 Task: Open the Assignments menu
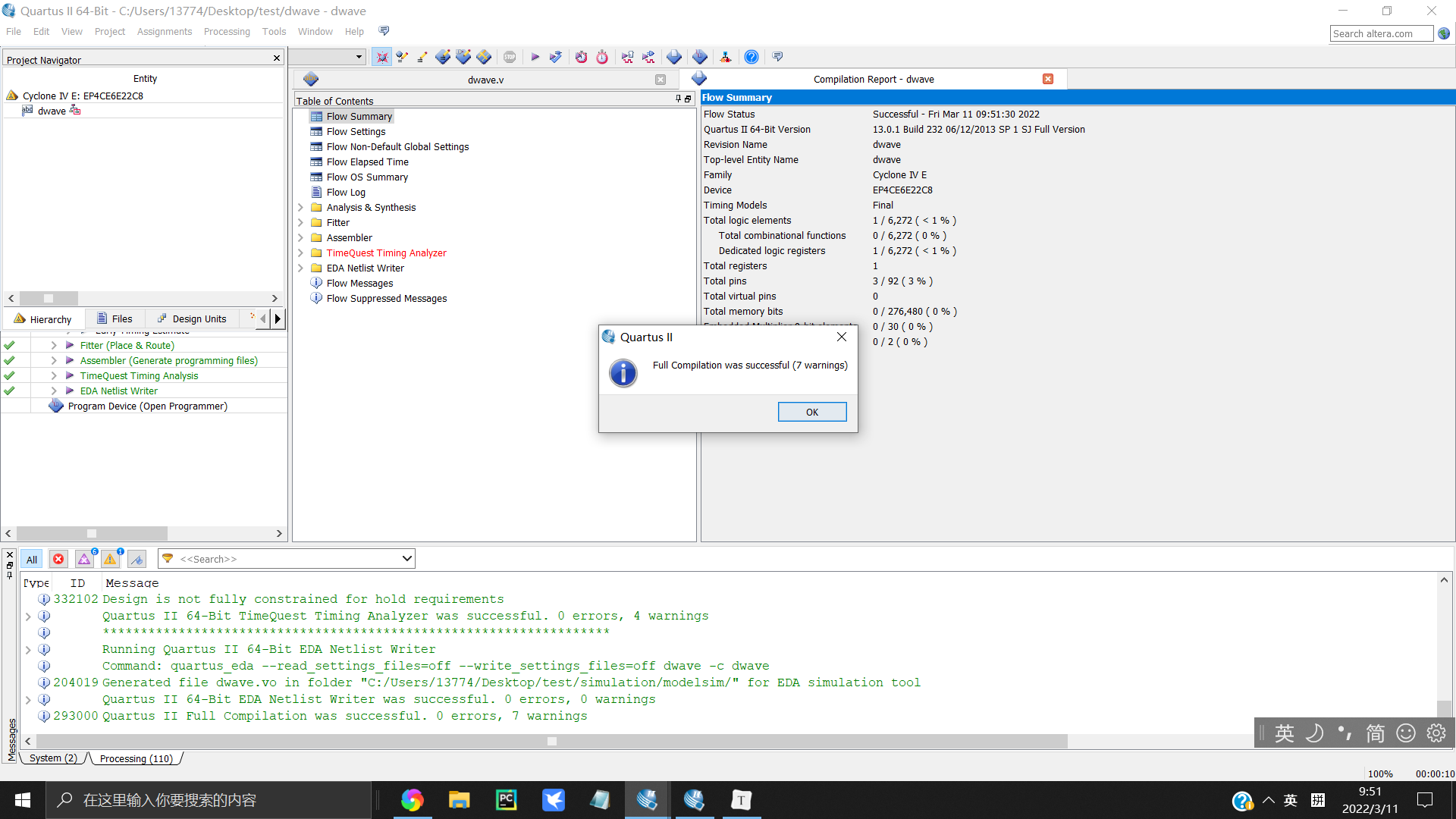tap(165, 31)
